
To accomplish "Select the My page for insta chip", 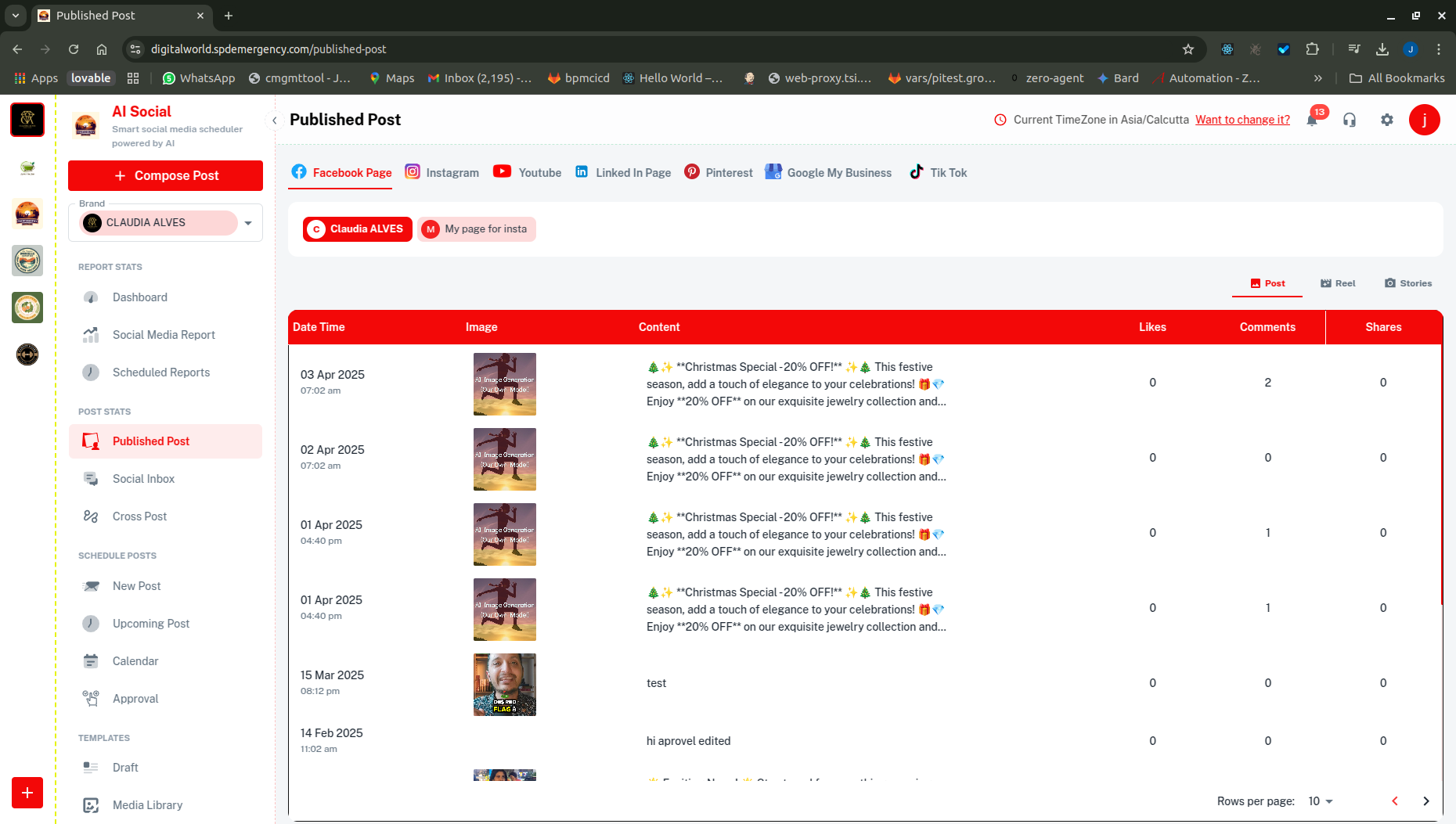I will (x=477, y=229).
